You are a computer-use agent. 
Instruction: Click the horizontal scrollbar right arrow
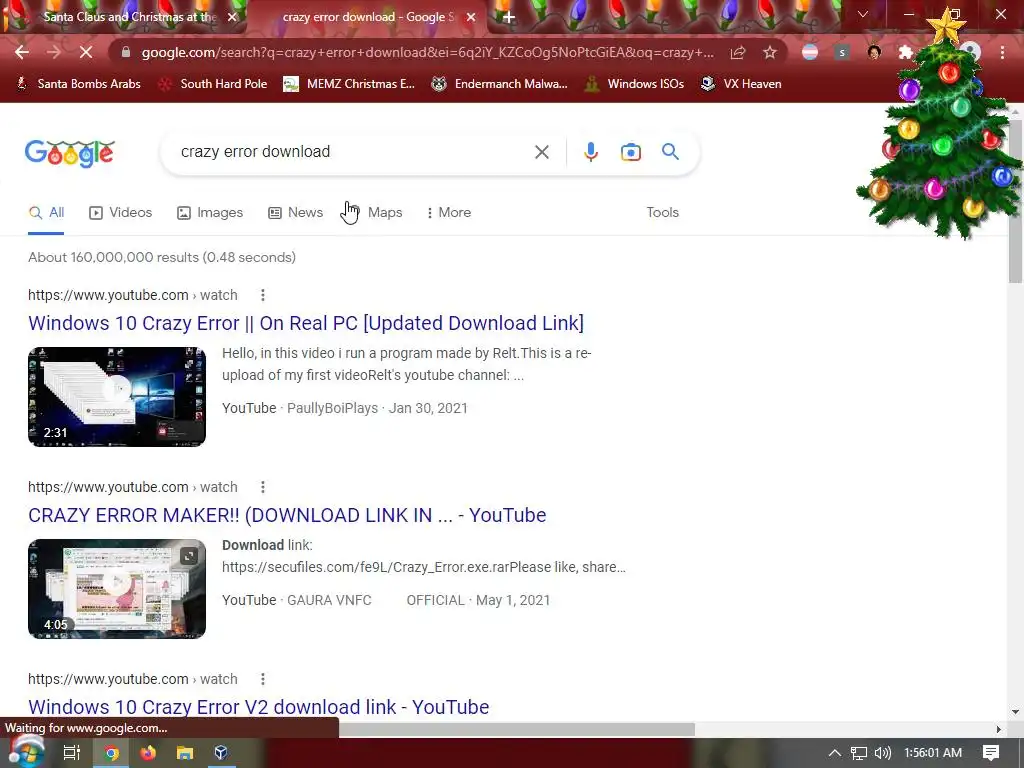[x=999, y=729]
